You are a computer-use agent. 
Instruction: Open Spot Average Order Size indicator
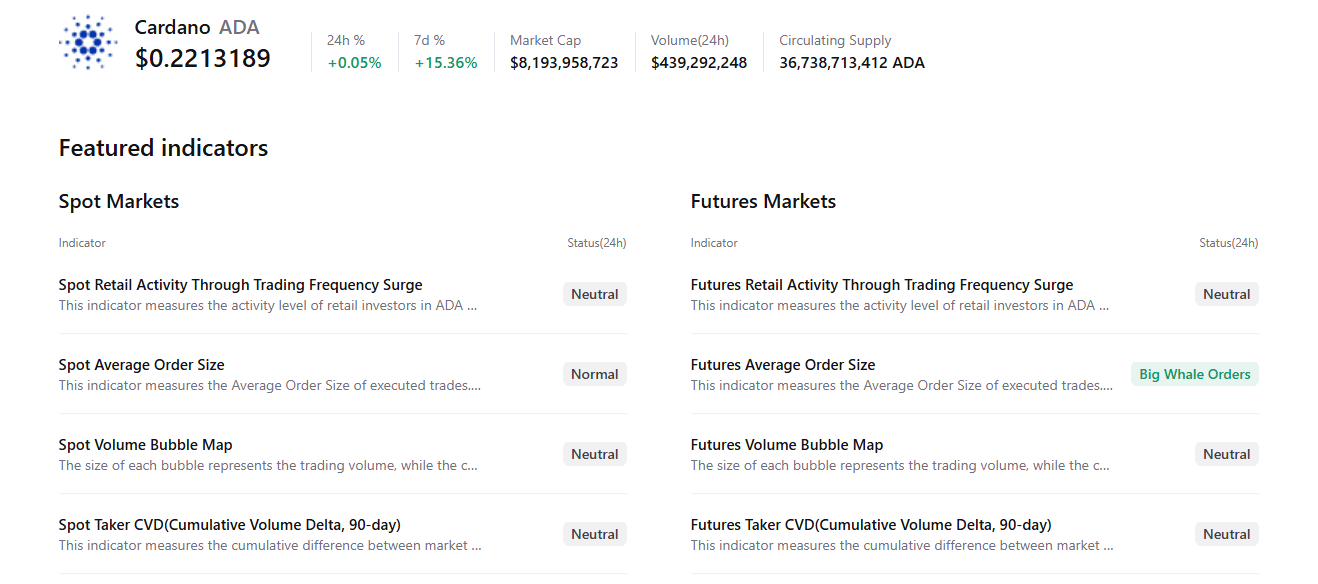click(x=142, y=365)
